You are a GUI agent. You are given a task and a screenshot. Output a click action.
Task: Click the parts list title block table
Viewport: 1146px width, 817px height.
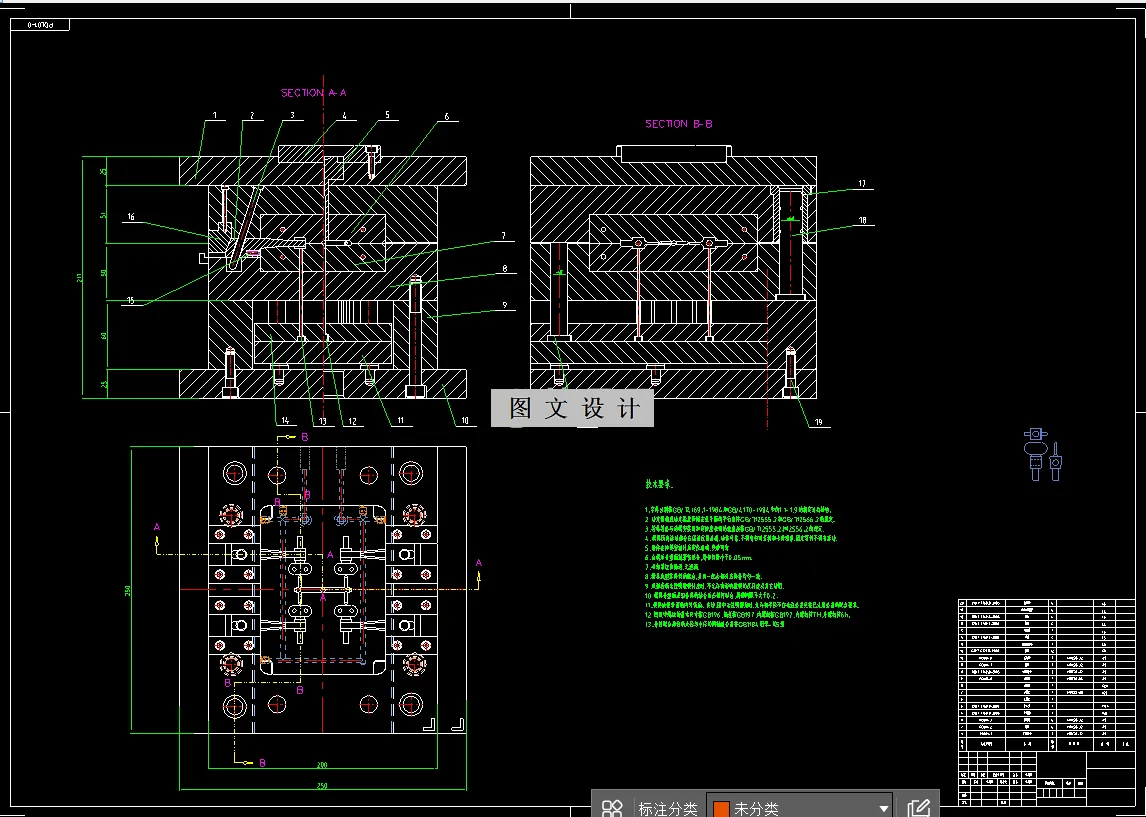pyautogui.click(x=1047, y=701)
